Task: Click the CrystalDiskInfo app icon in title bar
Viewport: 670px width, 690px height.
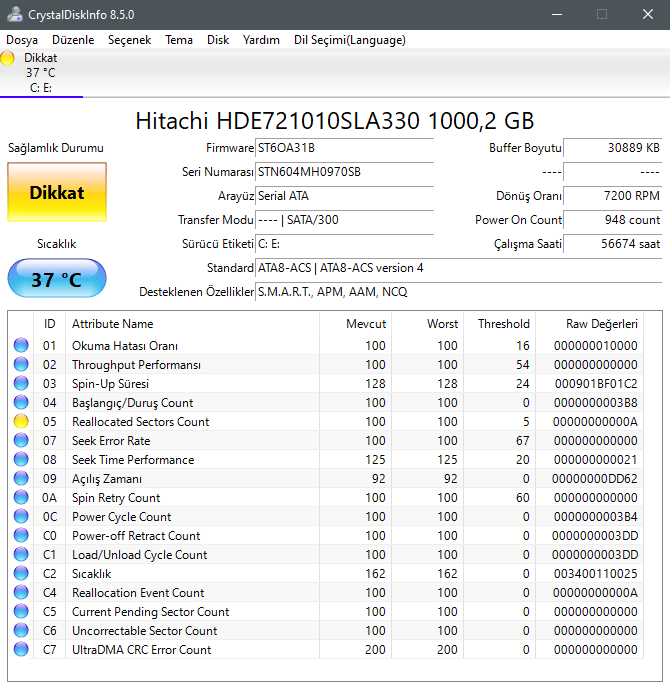Action: click(13, 15)
